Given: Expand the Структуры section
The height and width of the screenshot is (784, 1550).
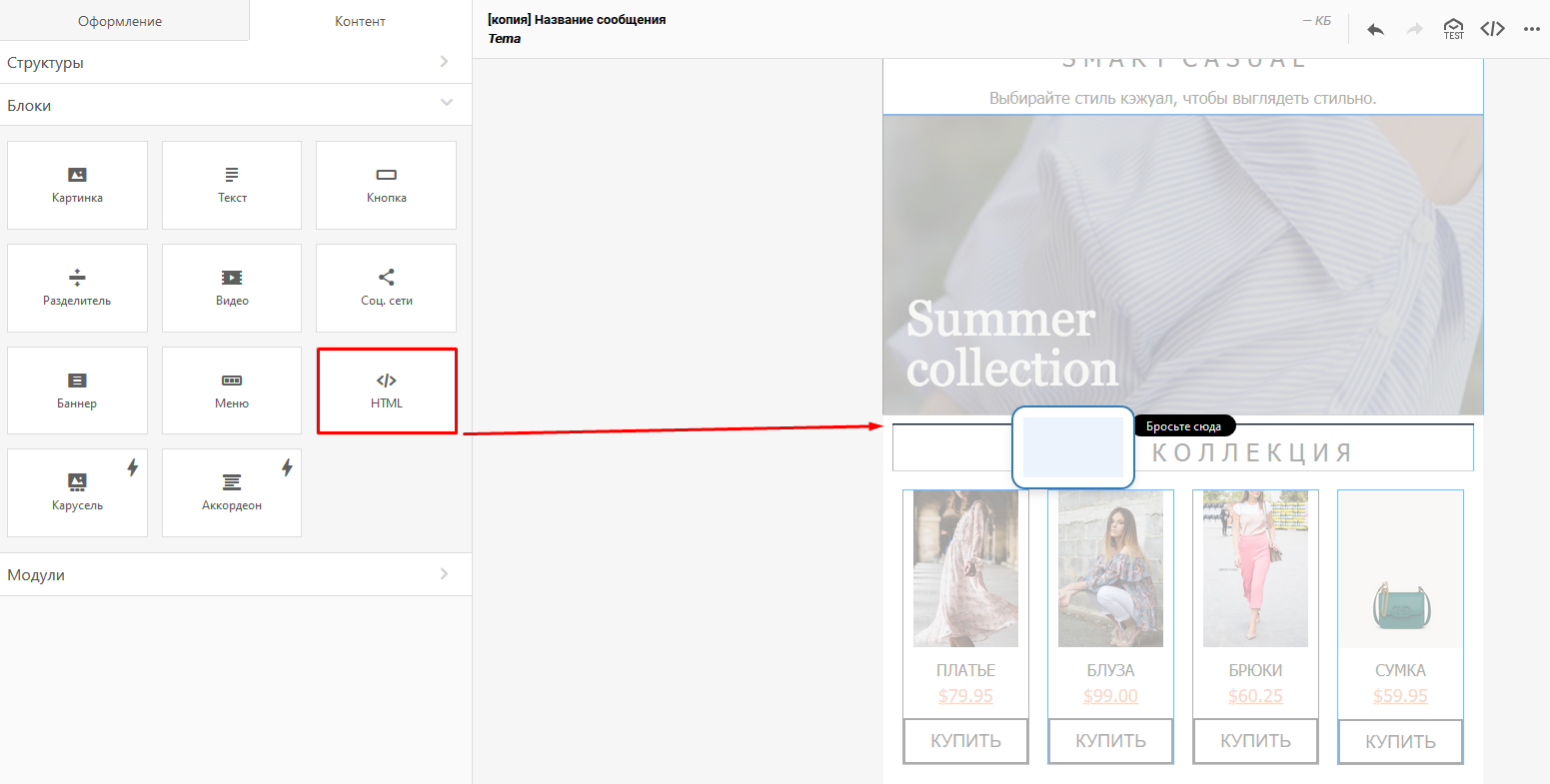Looking at the screenshot, I should coord(236,63).
